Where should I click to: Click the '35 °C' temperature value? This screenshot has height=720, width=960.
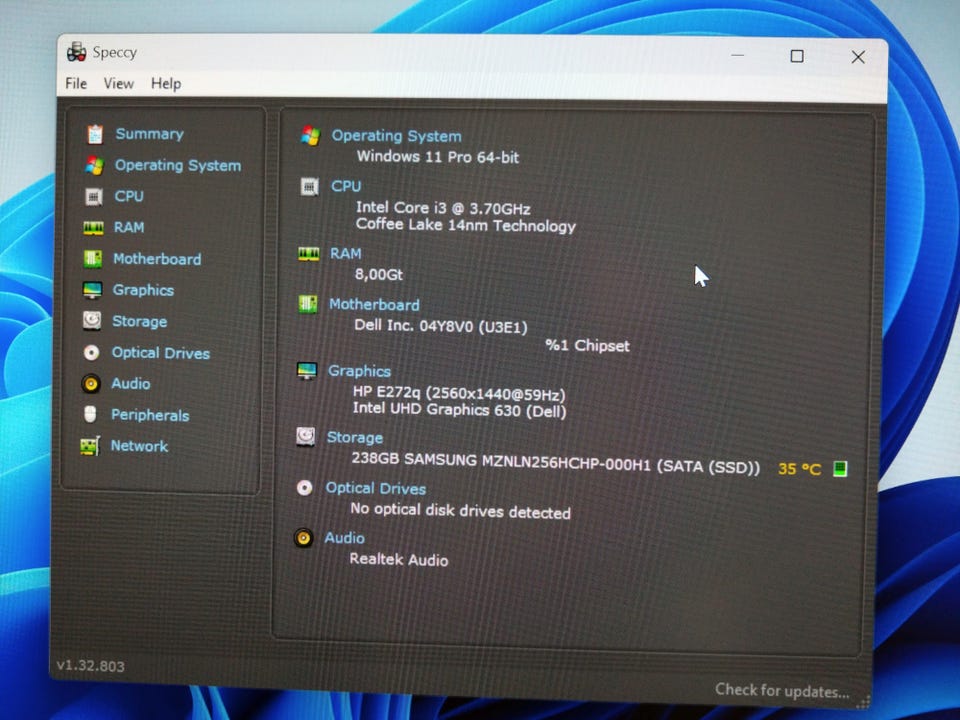coord(800,469)
